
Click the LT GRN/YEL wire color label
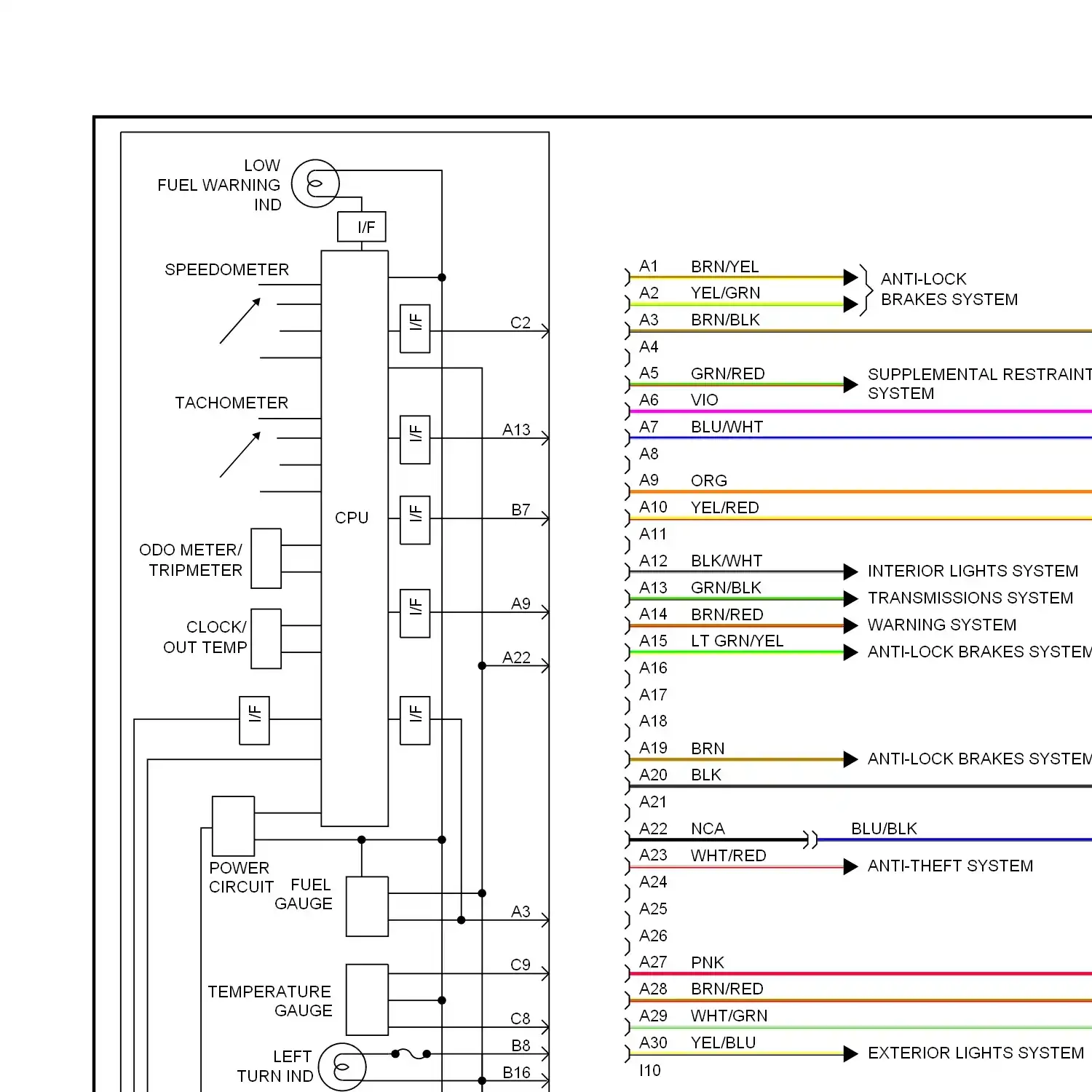(x=737, y=641)
